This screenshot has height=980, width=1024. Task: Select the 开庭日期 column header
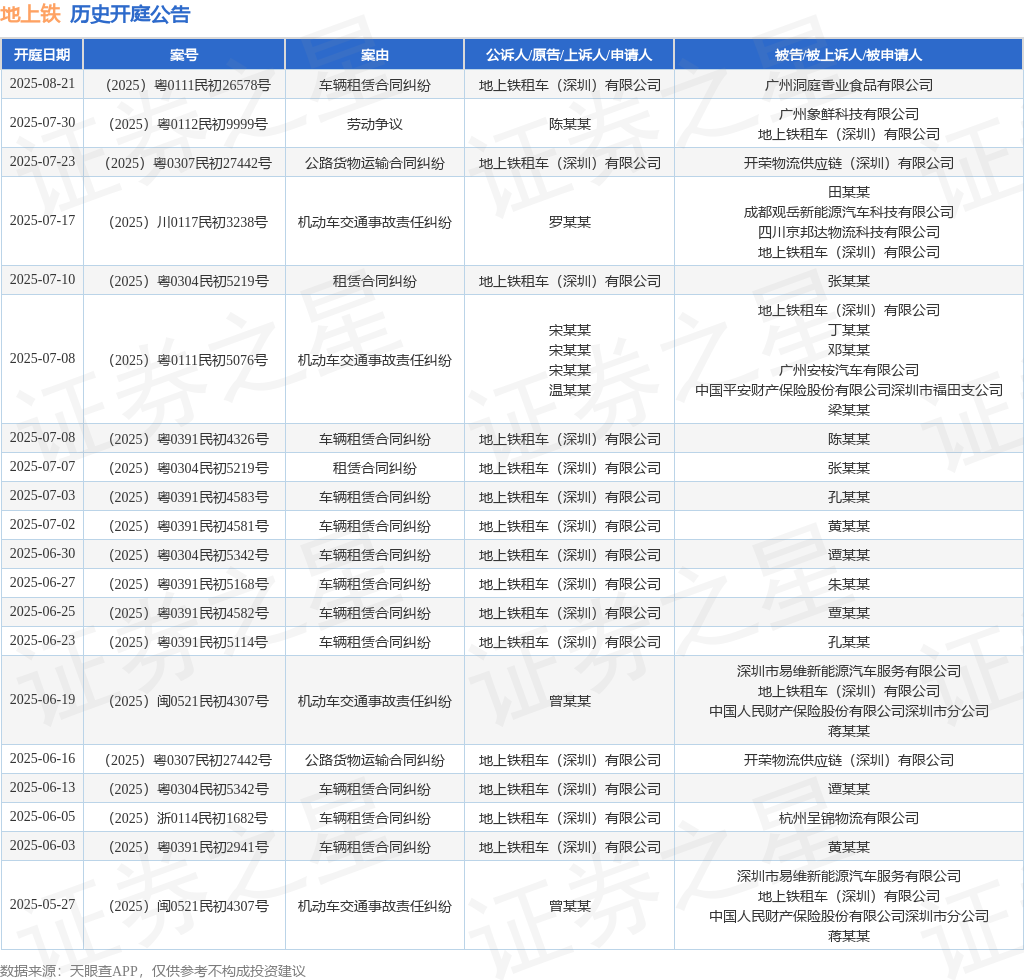tap(42, 55)
